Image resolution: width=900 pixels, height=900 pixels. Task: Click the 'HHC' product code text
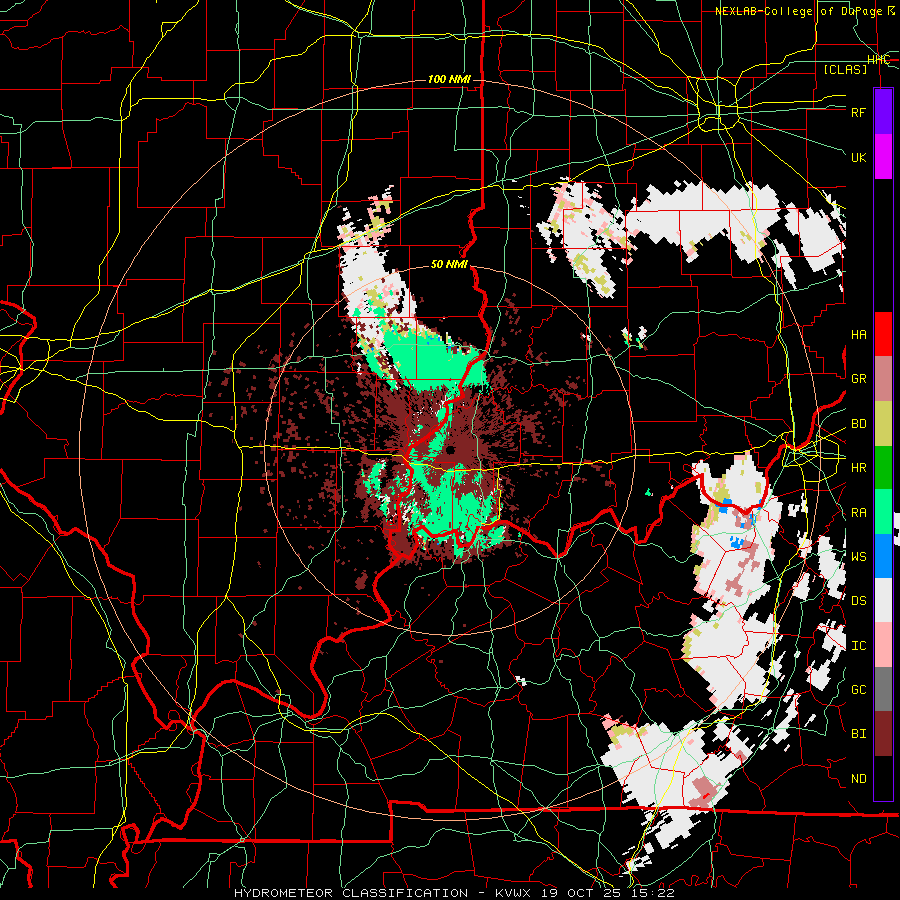[x=878, y=60]
